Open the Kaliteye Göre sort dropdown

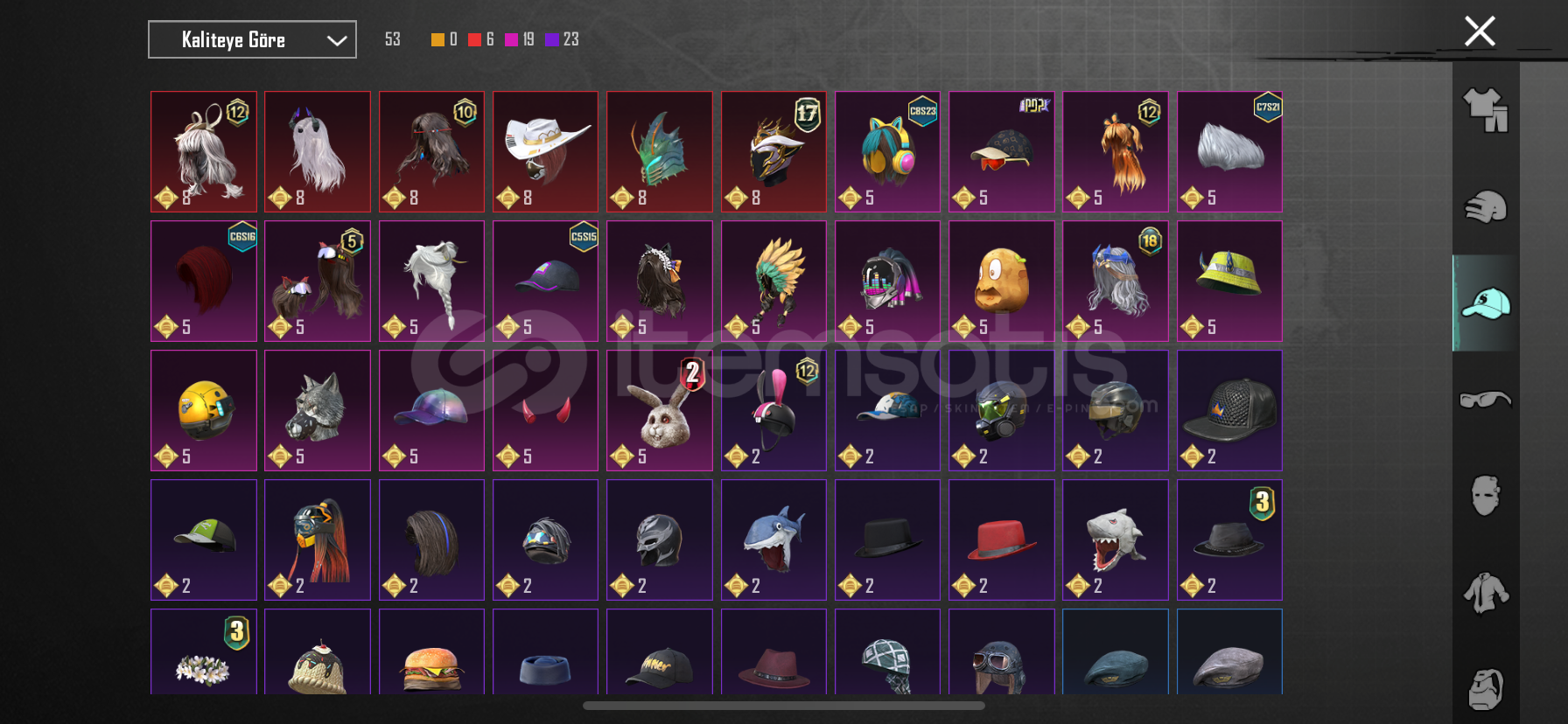[252, 39]
